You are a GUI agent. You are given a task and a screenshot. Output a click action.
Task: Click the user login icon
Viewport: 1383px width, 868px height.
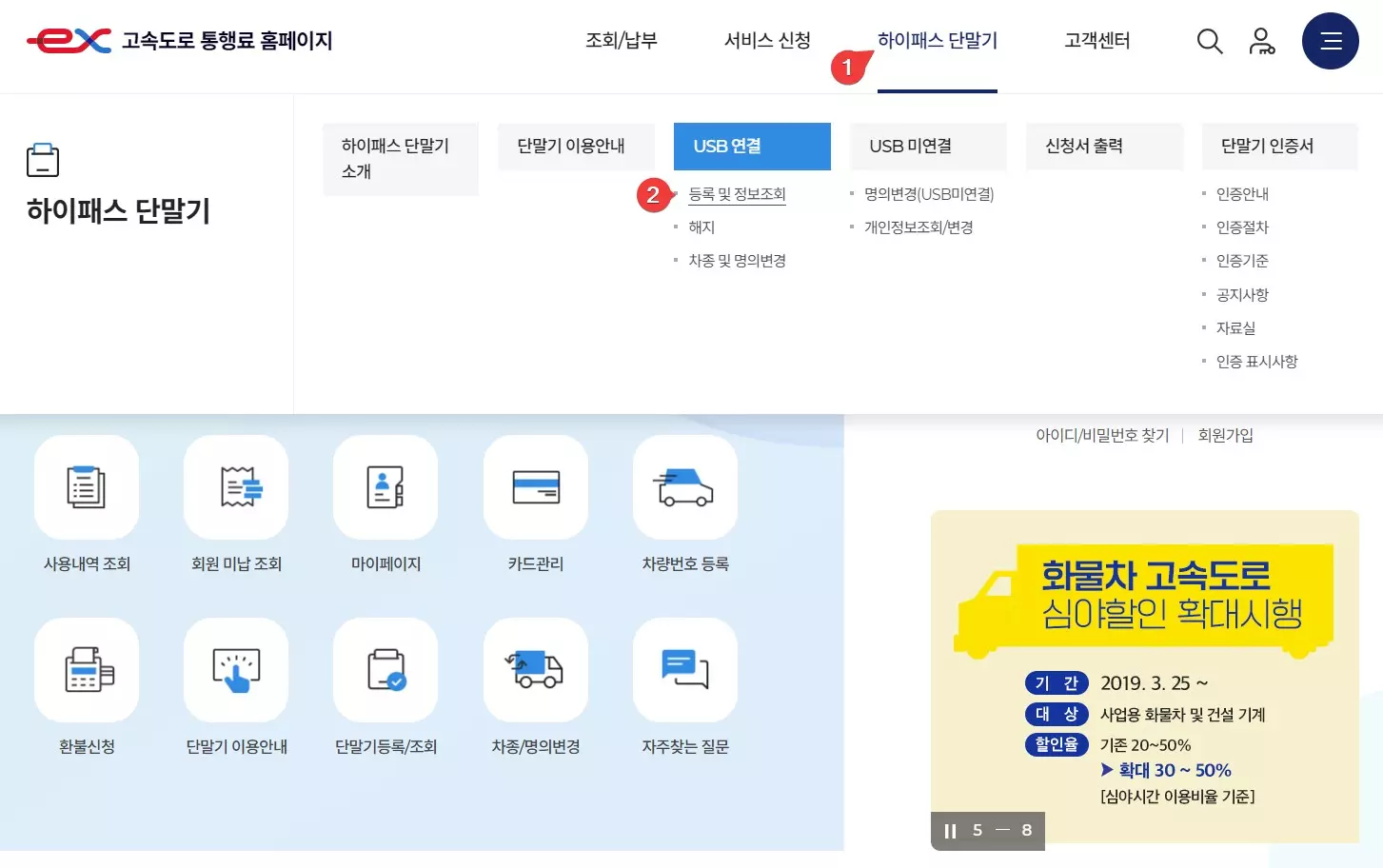1262,41
